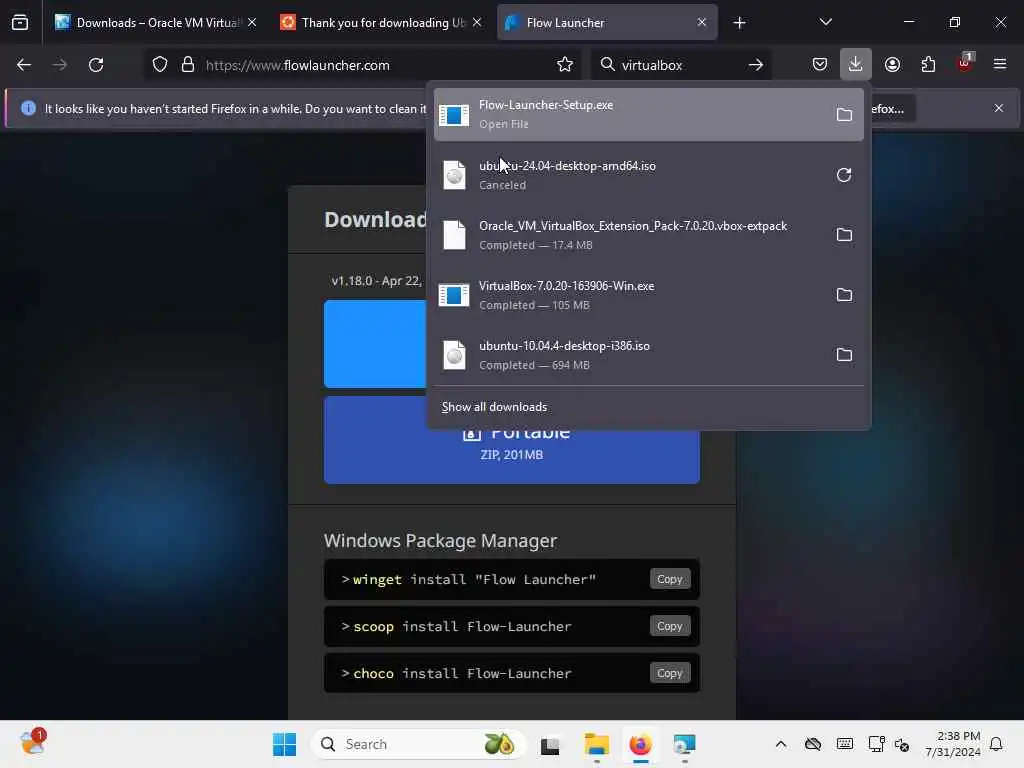Close the Flow Launcher tab

(701, 23)
